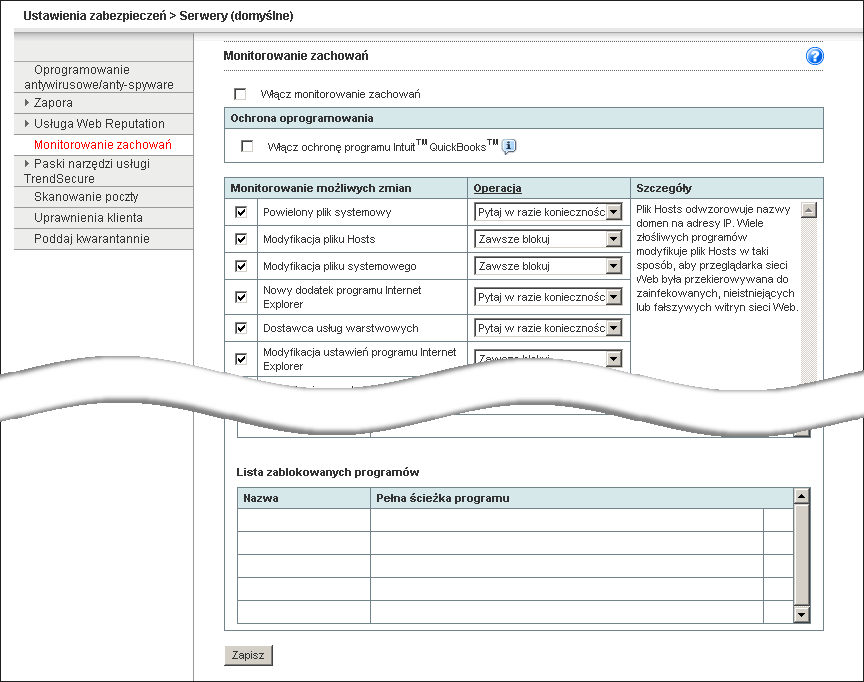864x682 pixels.
Task: Open dropdown for Modyfikacja ustawień programu Internet Explorer
Action: [548, 358]
